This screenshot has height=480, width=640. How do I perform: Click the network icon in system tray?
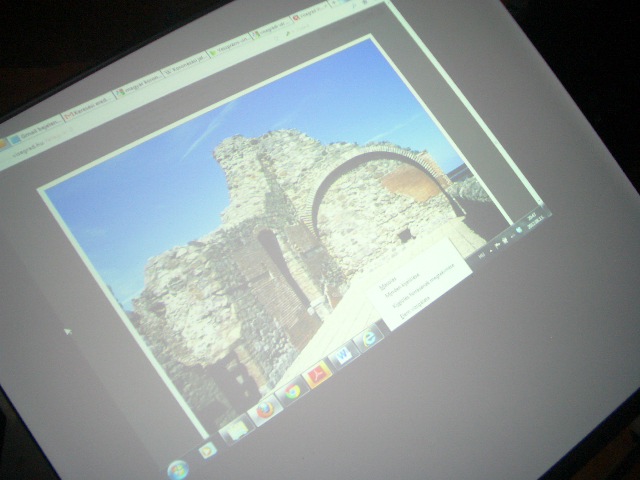[x=514, y=235]
